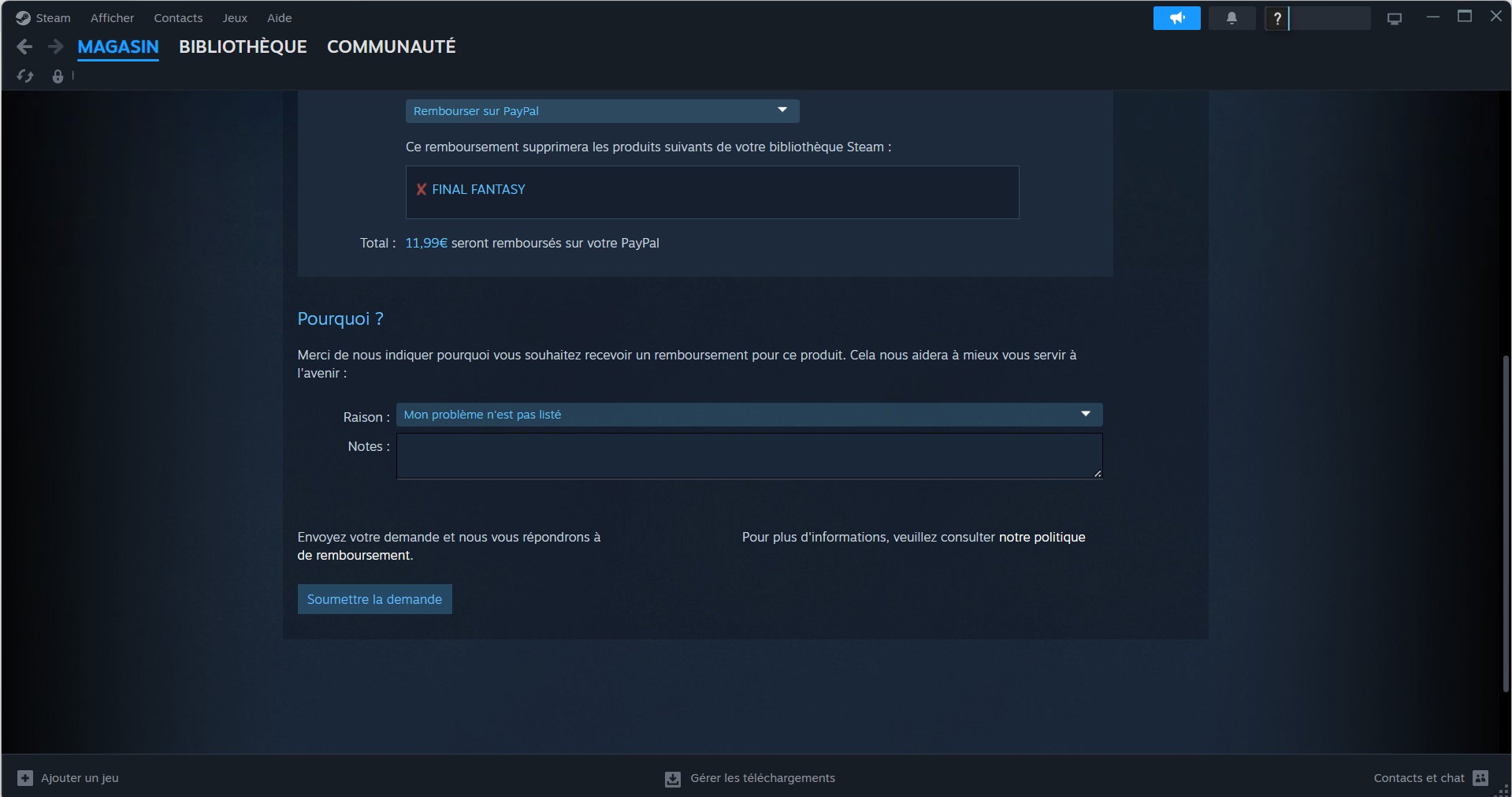Enter Big Picture mode via the monitor icon
This screenshot has height=797, width=1512.
1395,17
